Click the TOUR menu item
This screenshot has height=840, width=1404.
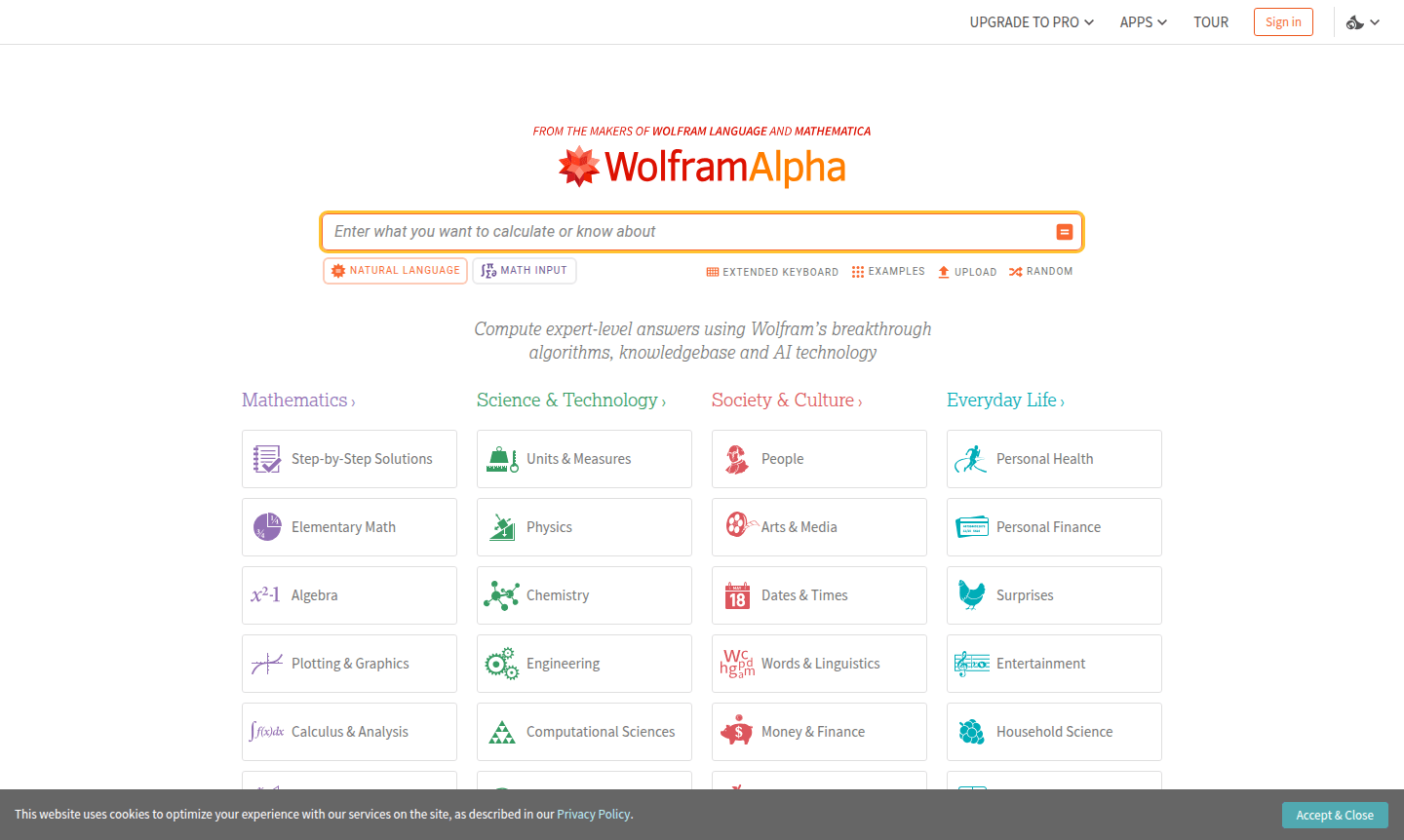(x=1211, y=21)
